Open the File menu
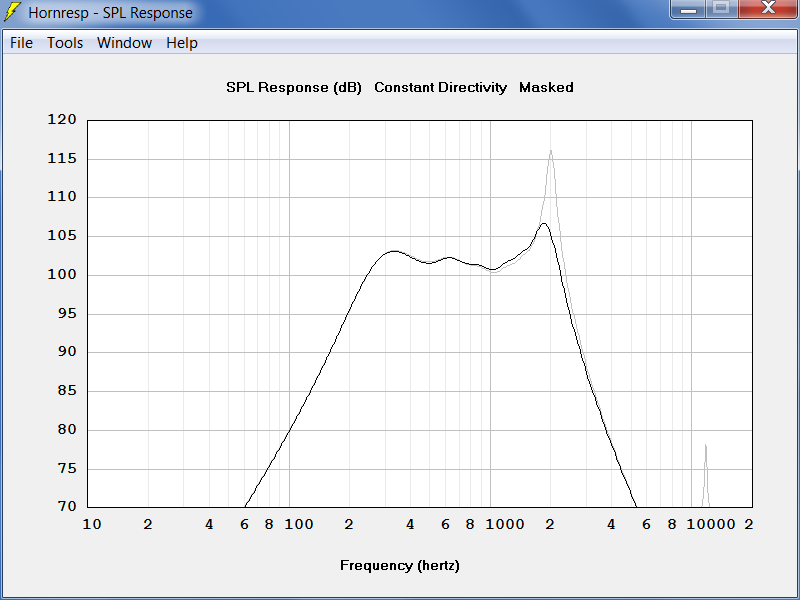The width and height of the screenshot is (800, 600). pos(21,43)
